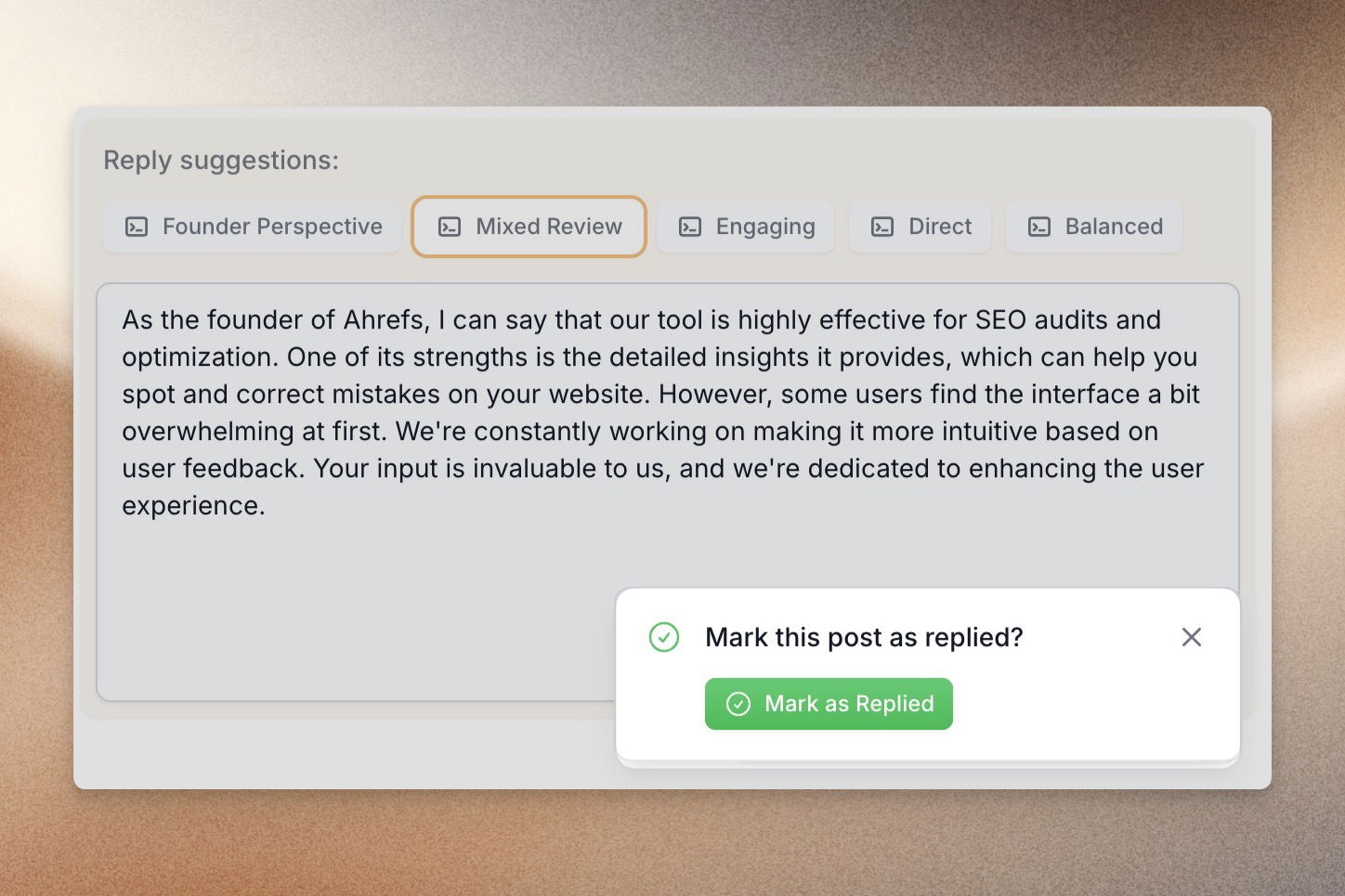This screenshot has height=896, width=1345.
Task: Select the Mixed Review reply suggestion
Action: (529, 227)
